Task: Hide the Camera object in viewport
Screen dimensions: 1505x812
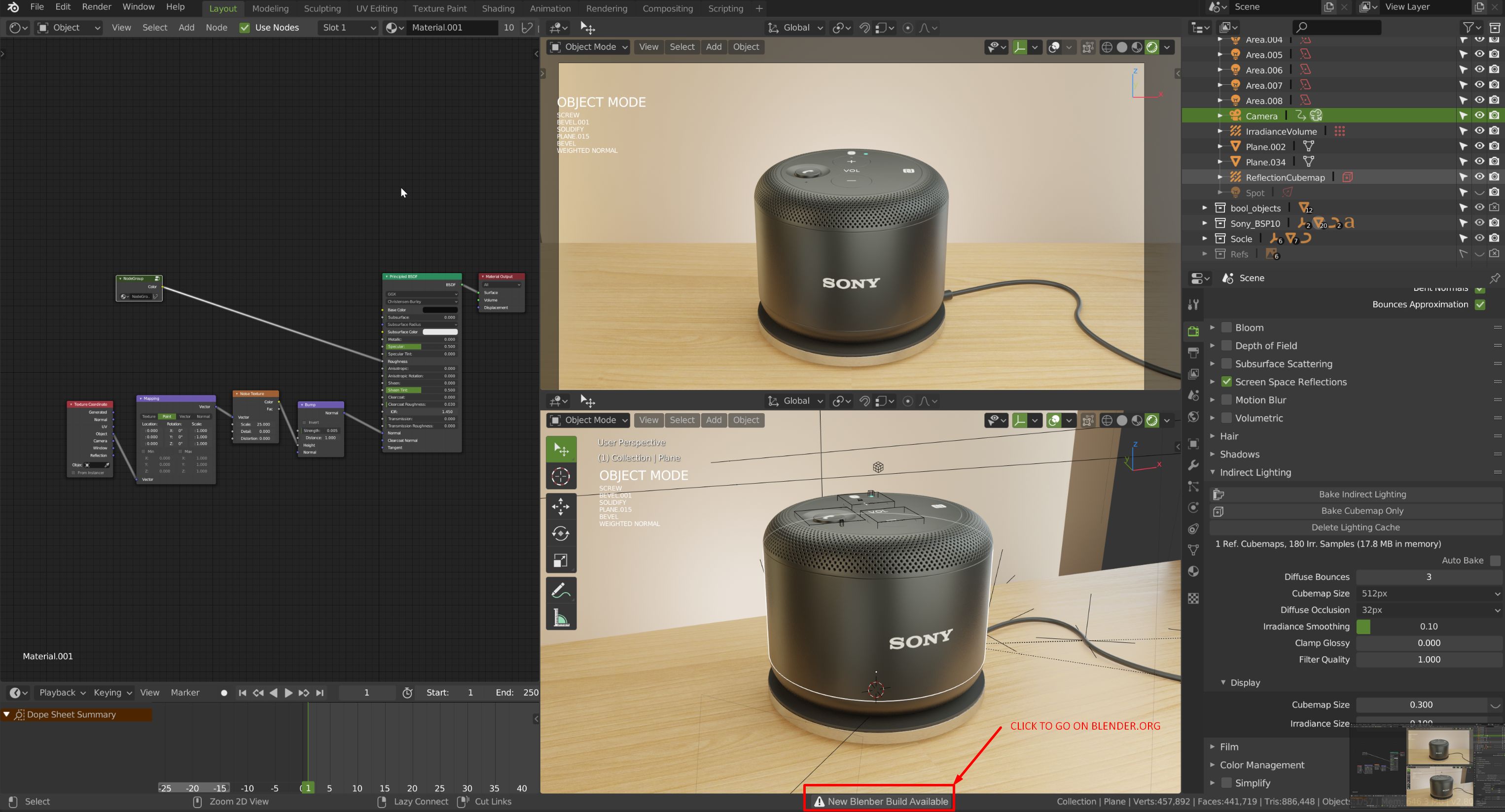Action: 1479,116
